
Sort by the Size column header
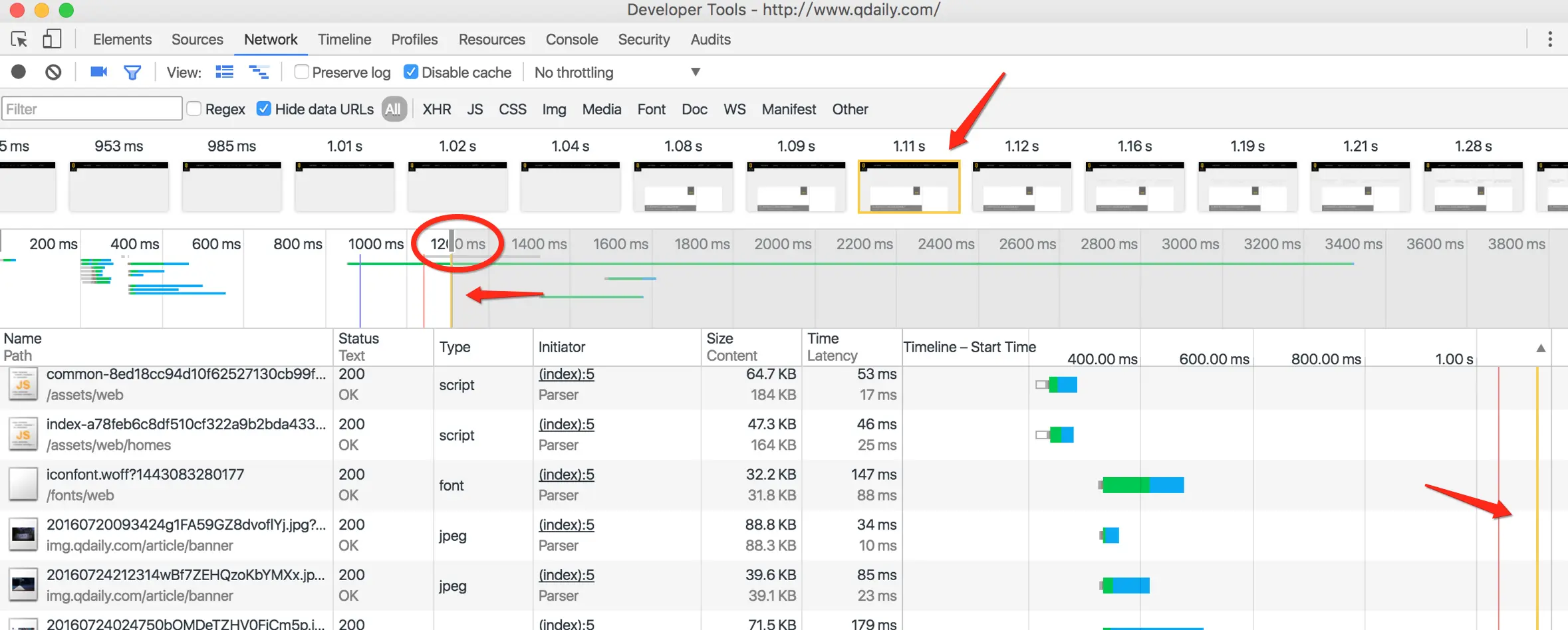[751, 347]
